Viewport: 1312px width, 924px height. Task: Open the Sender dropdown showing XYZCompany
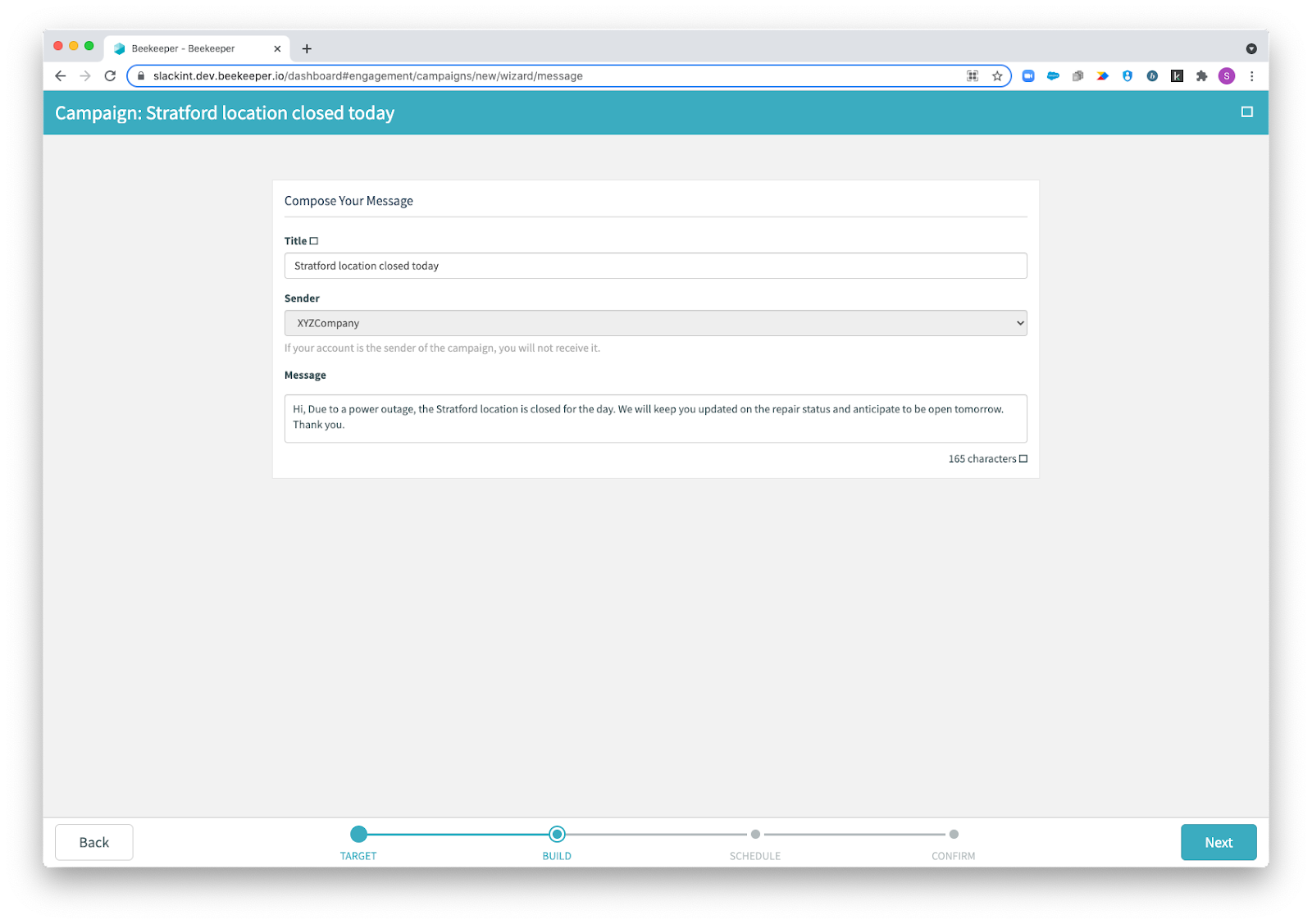click(655, 323)
